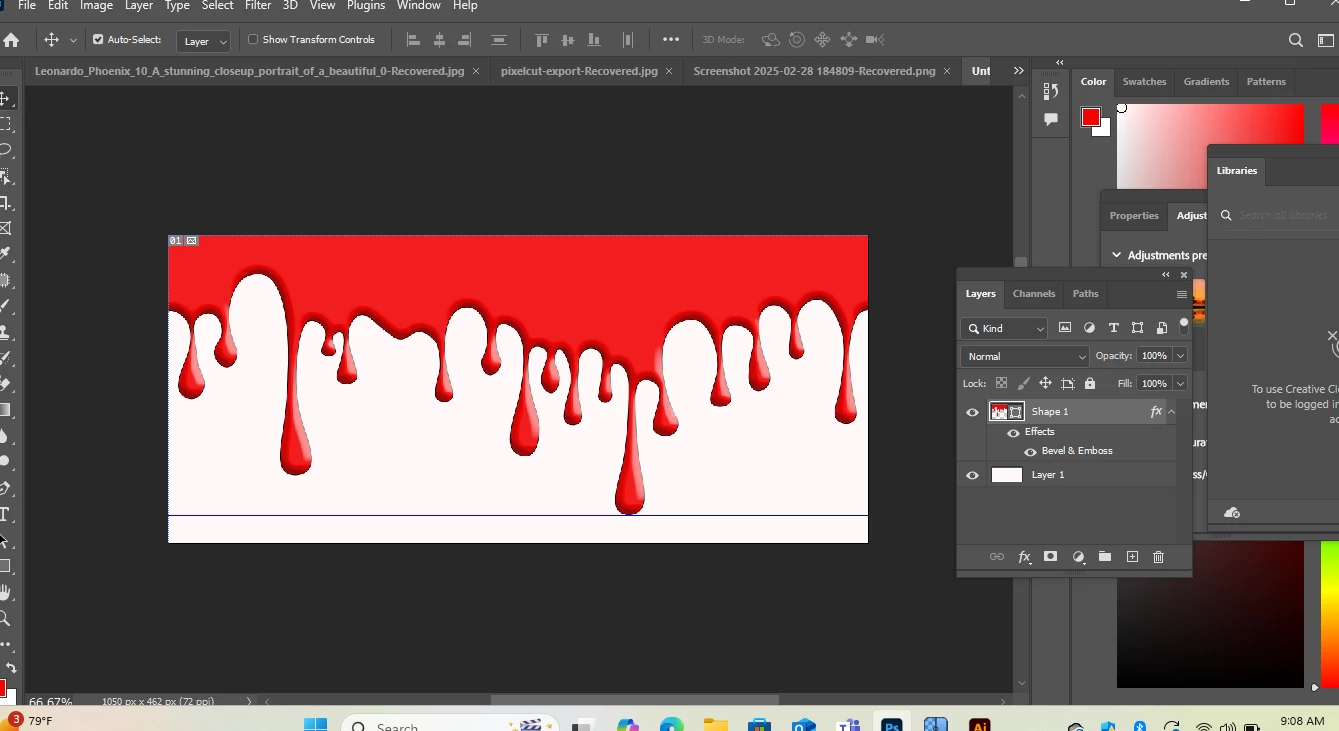Click Add a layer style fx button
Image resolution: width=1339 pixels, height=731 pixels.
[1024, 557]
